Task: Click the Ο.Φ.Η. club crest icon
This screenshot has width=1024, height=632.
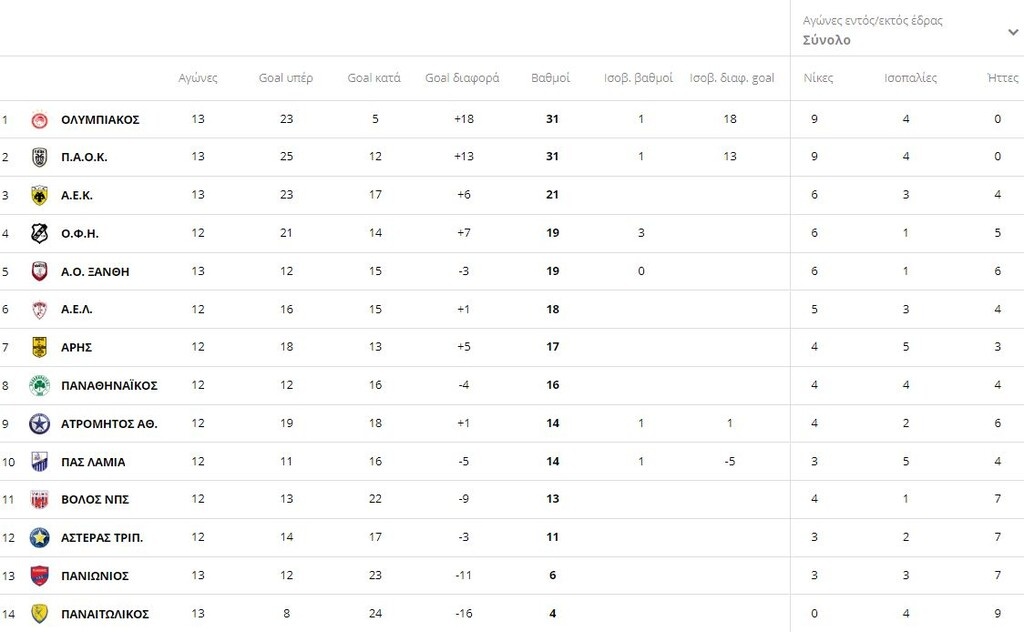Action: (39, 233)
